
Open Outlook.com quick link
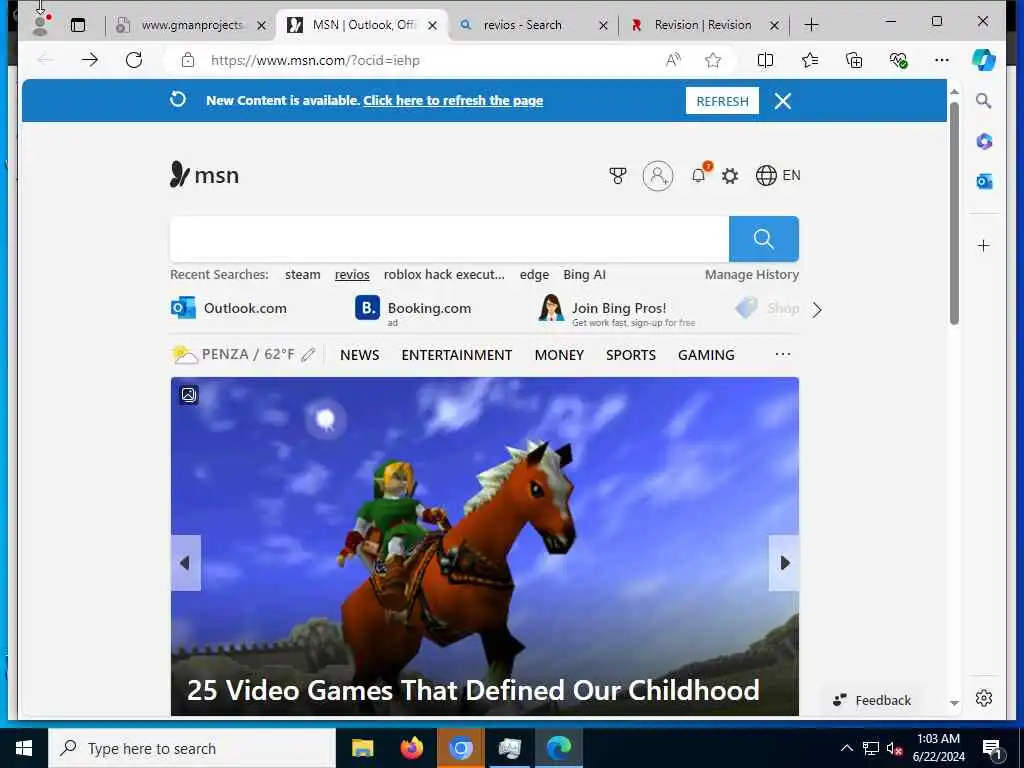click(229, 308)
